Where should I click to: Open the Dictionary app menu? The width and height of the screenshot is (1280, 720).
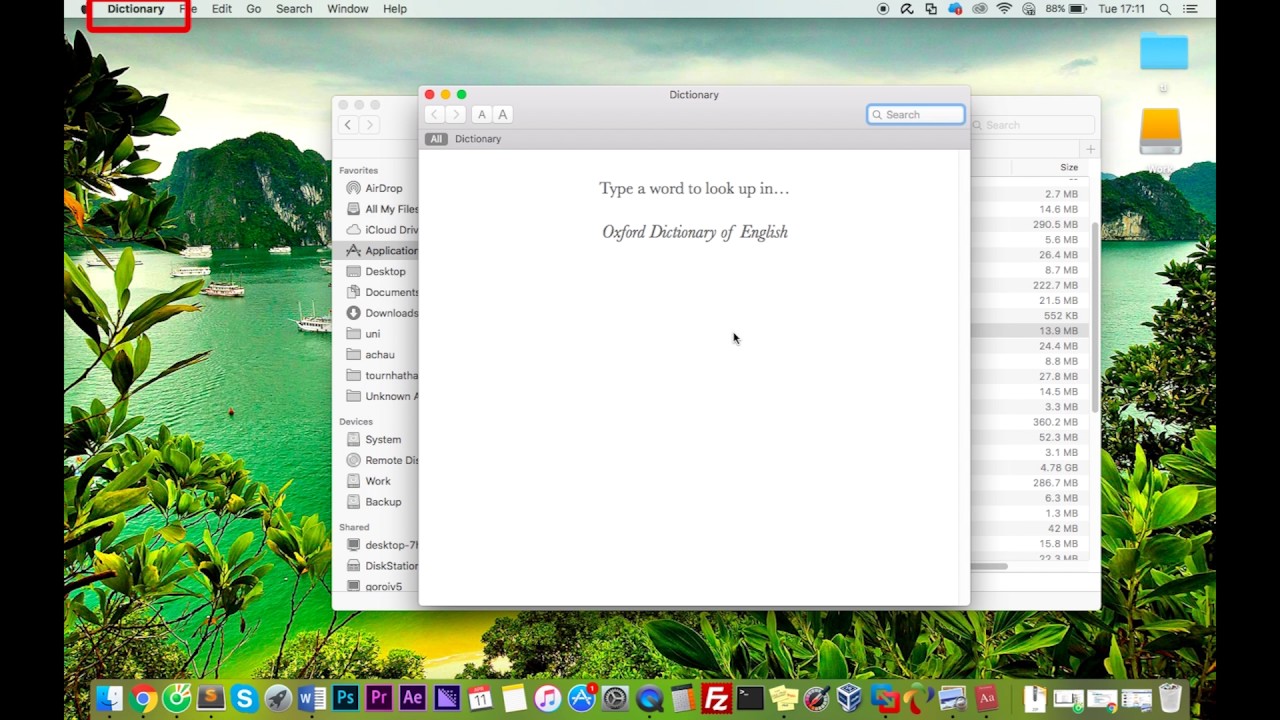point(136,9)
